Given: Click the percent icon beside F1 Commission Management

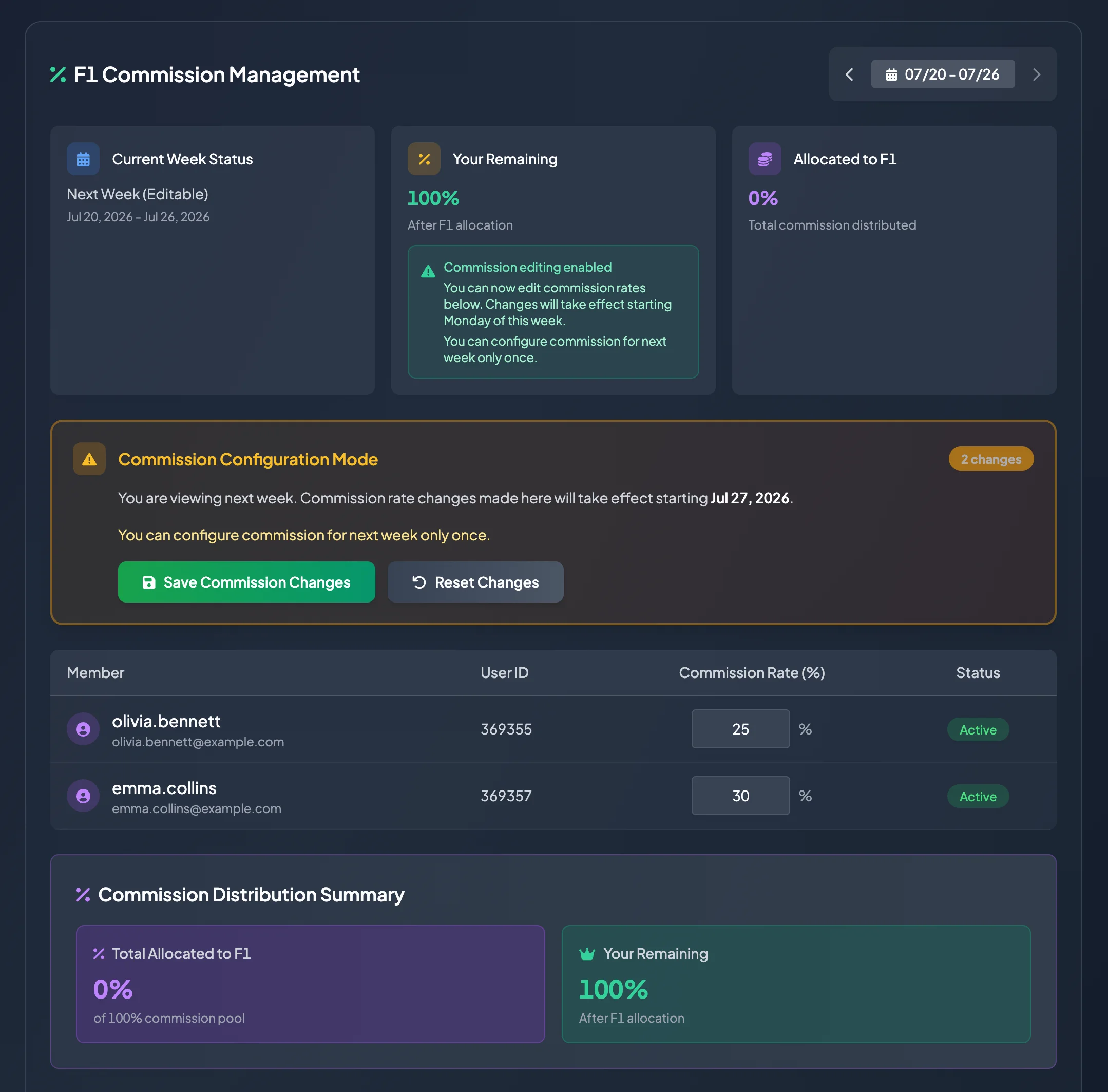Looking at the screenshot, I should (58, 74).
